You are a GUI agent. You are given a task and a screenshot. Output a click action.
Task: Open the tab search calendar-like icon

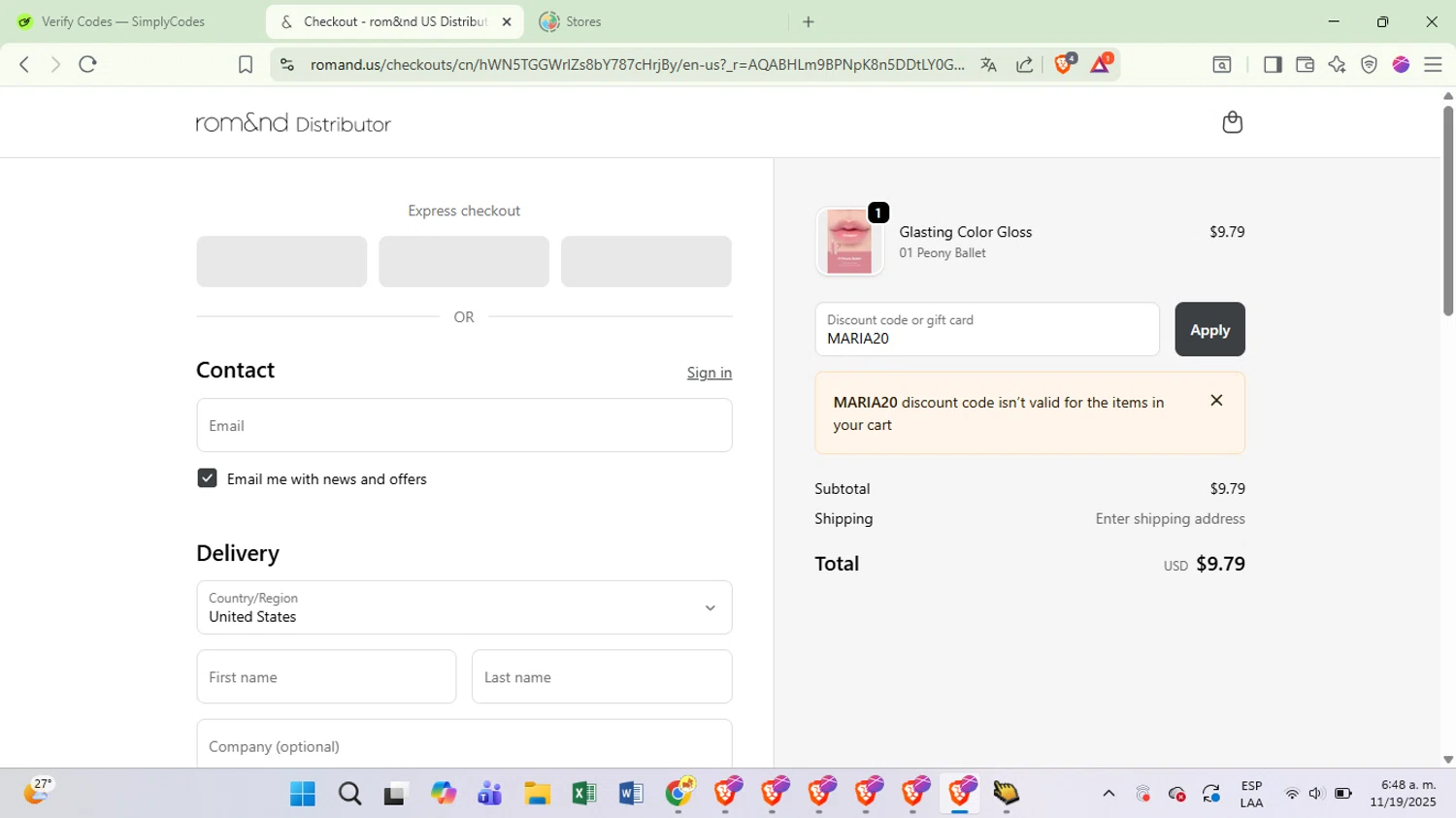coord(1222,64)
